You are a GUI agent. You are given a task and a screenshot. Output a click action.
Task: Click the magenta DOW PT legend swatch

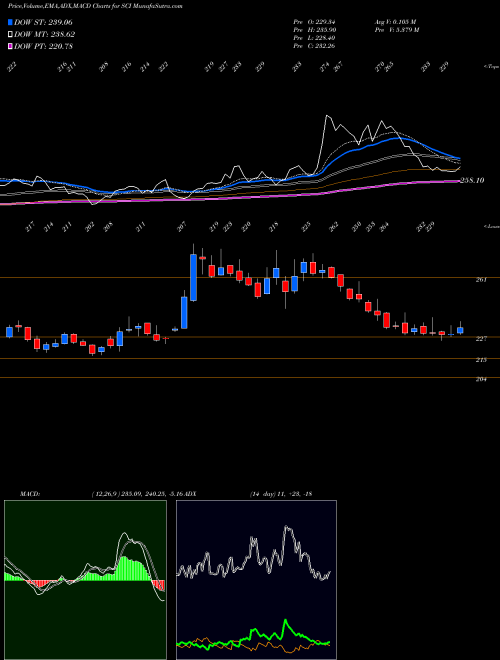pos(10,46)
